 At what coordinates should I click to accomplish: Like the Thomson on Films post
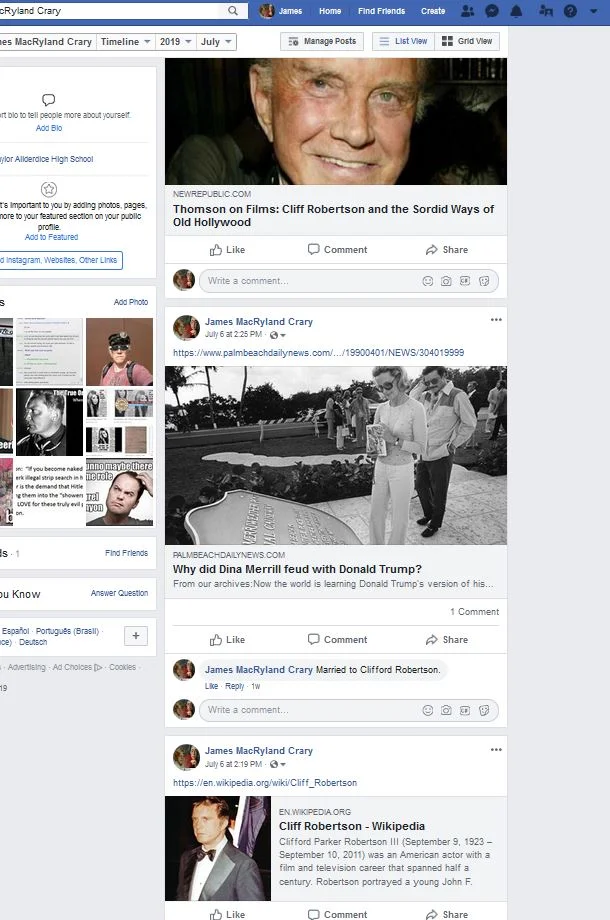point(228,250)
